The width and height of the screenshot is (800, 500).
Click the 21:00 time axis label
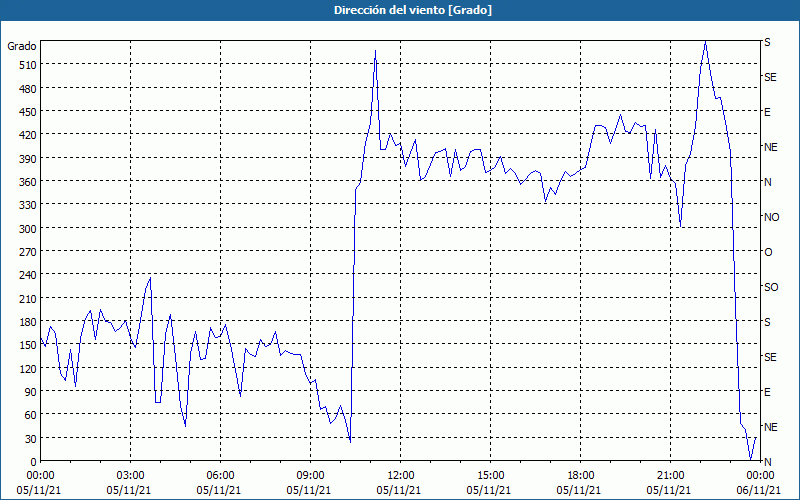click(670, 476)
